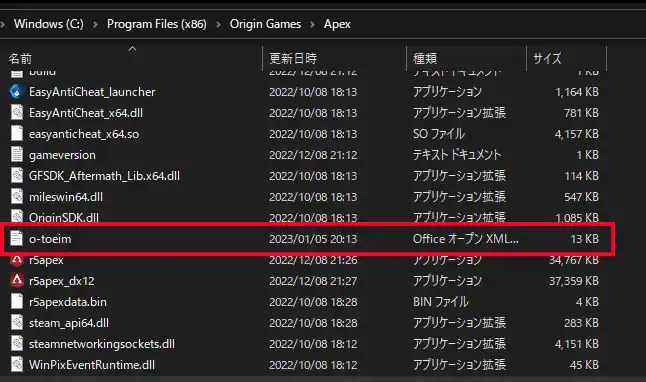Click the steamnetworkingsockets.dll file icon

pyautogui.click(x=16, y=344)
